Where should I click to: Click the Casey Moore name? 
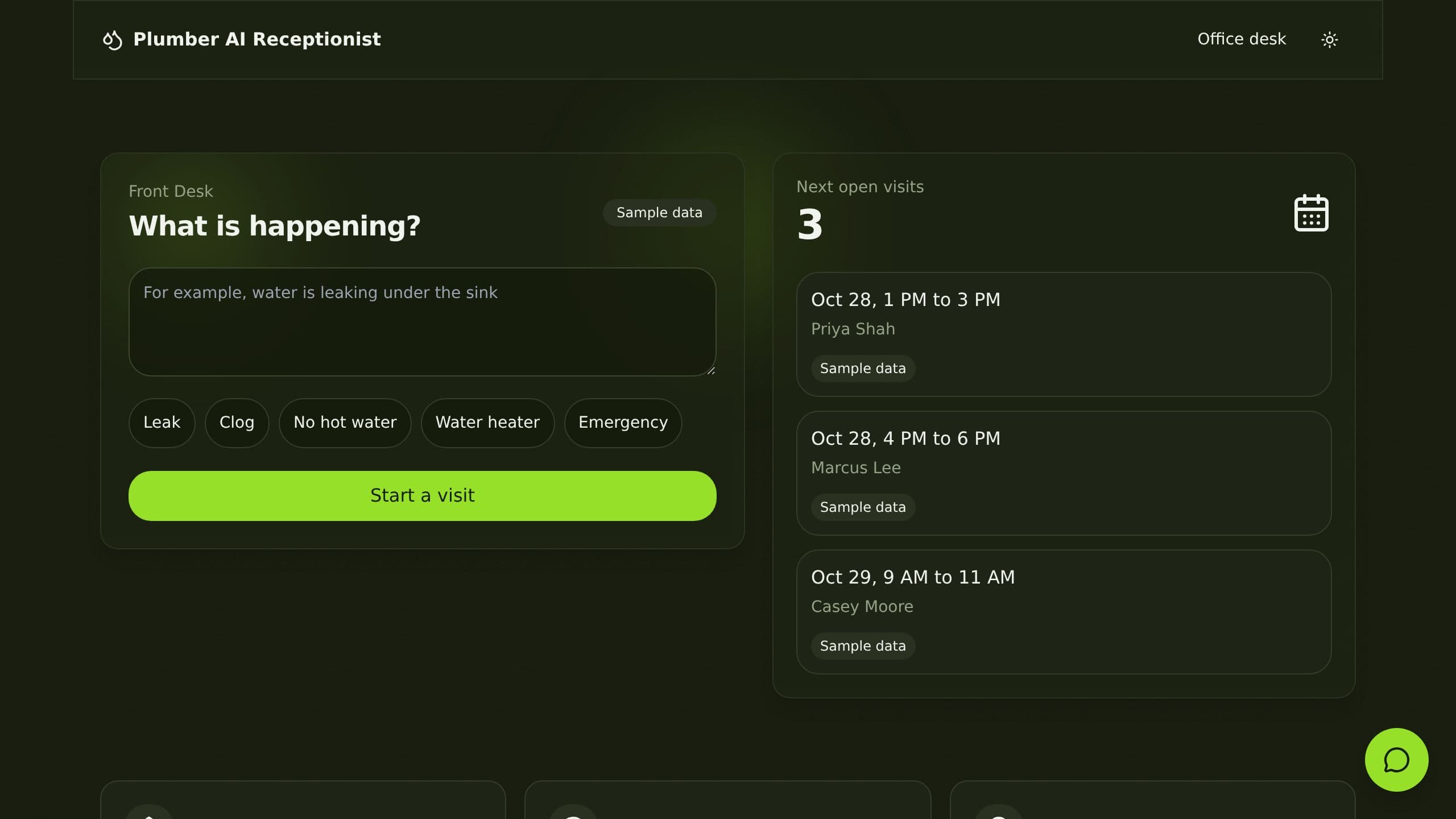click(862, 607)
